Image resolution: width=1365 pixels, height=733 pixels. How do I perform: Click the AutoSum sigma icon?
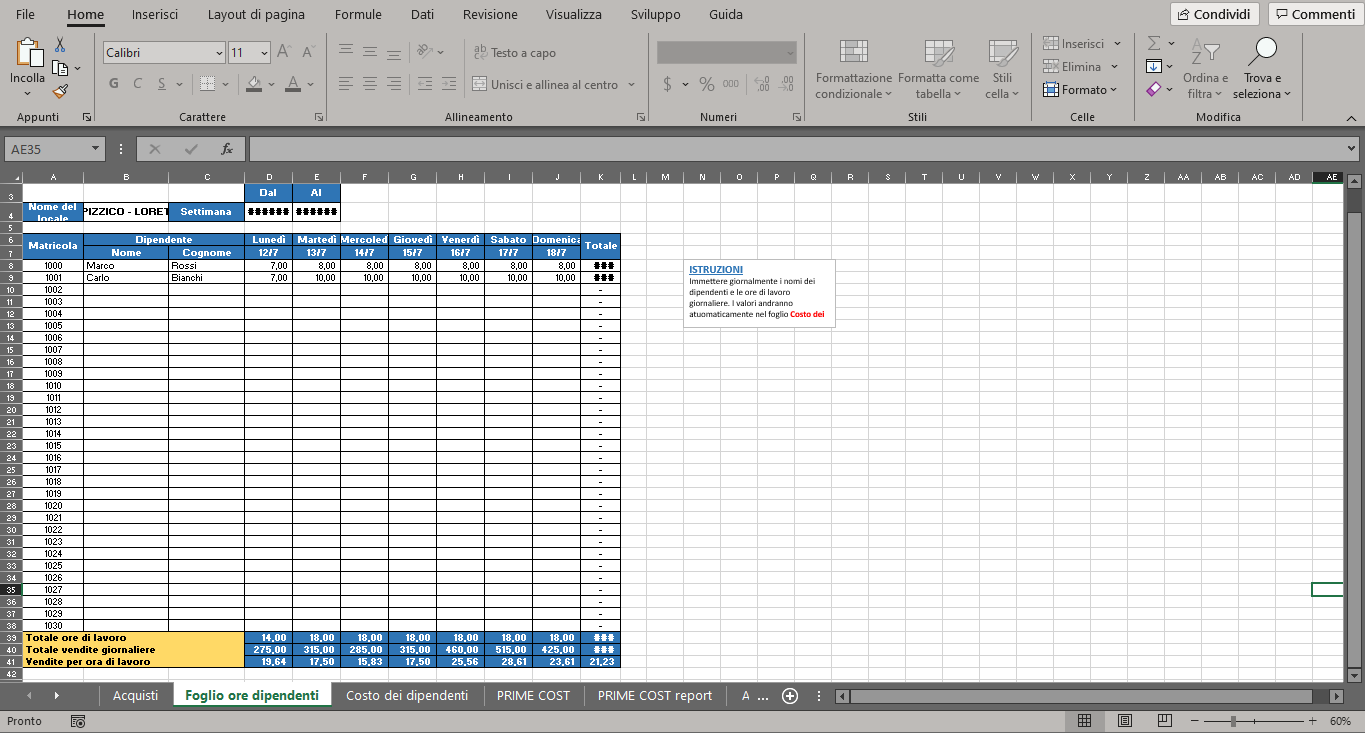tap(1154, 43)
